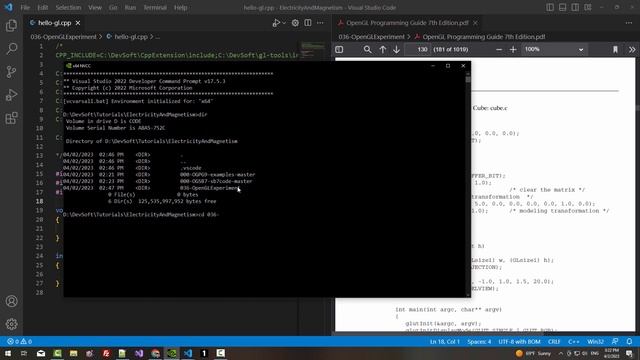Open the Manage gear in the activity bar
This screenshot has height=360, width=640.
[x=11, y=324]
